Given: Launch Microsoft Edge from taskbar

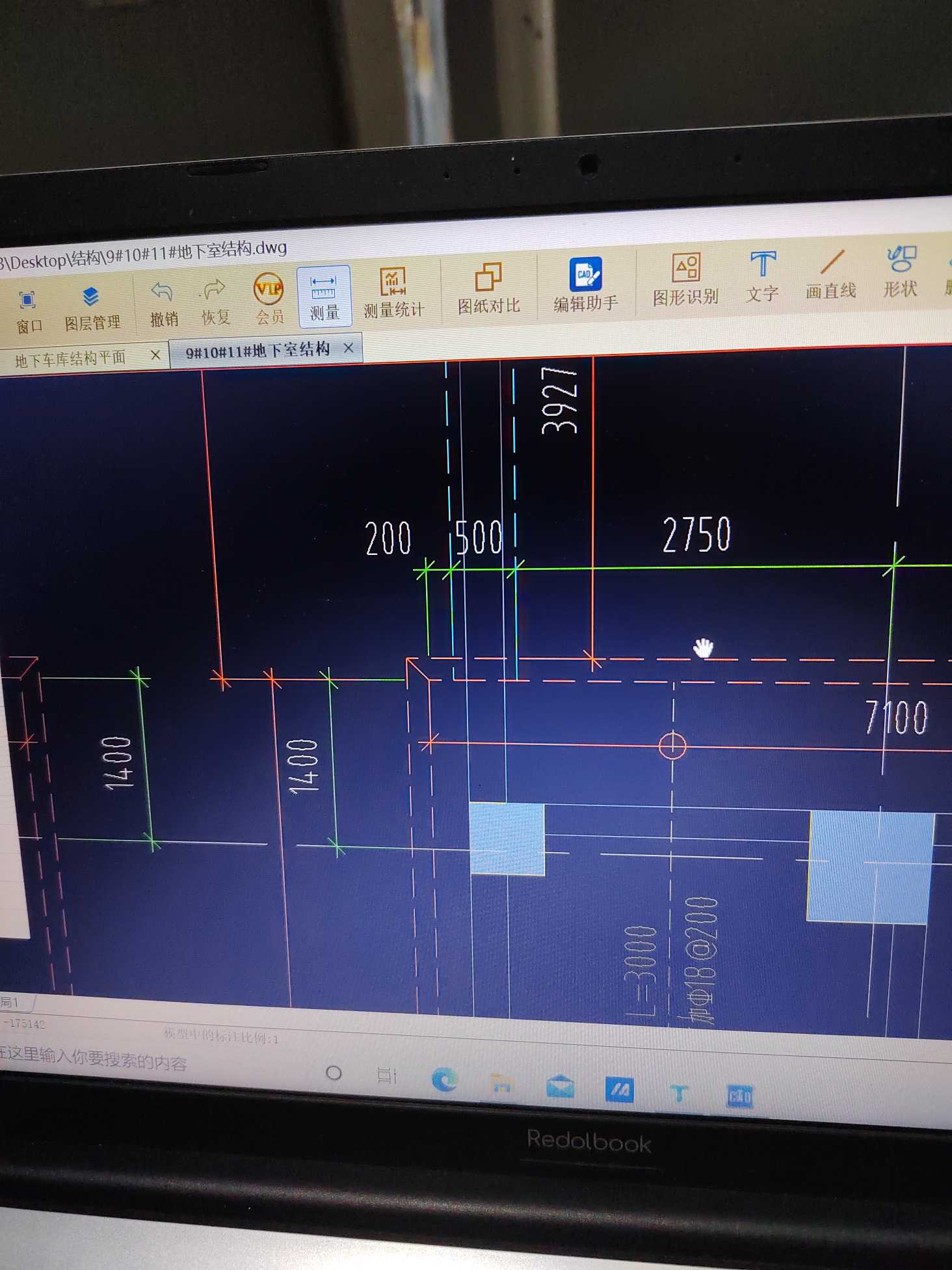Looking at the screenshot, I should coord(445,1080).
